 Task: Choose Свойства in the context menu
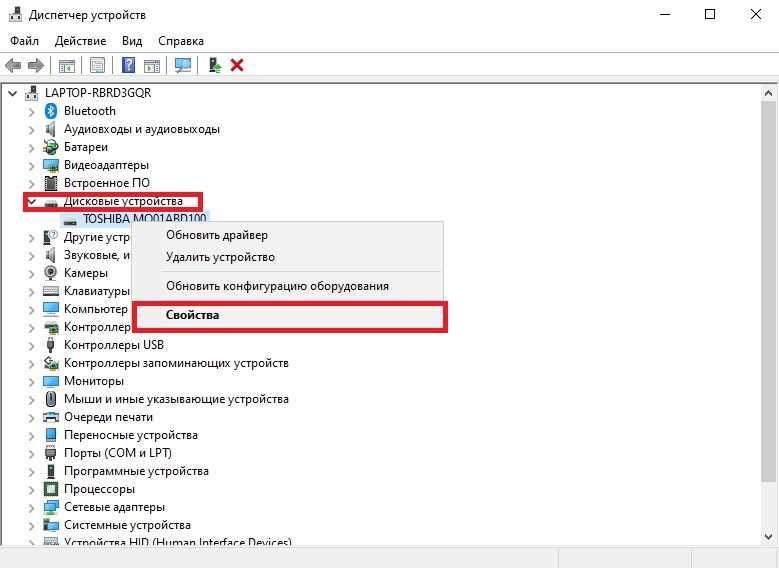pyautogui.click(x=288, y=315)
